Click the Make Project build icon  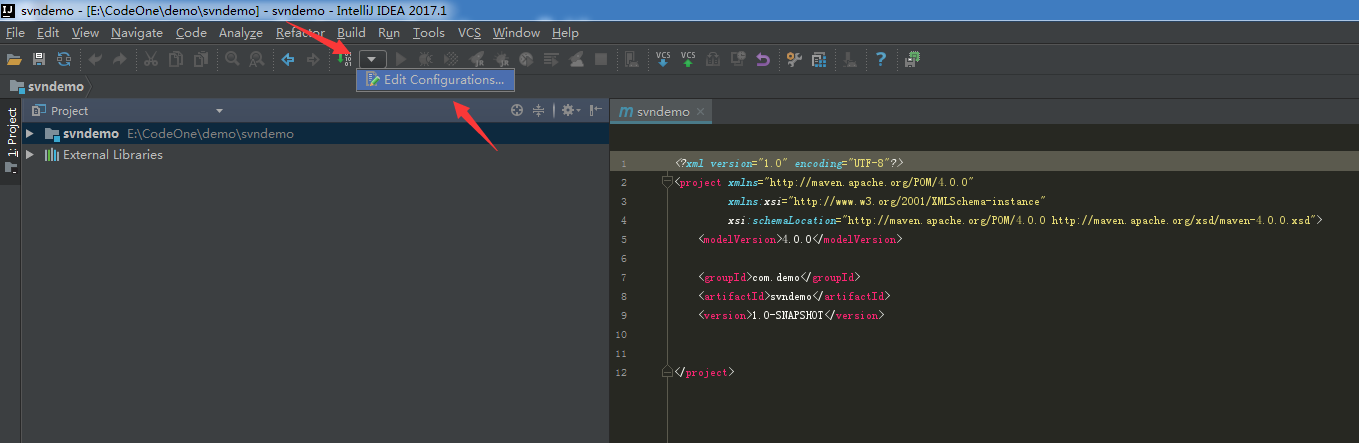(x=344, y=58)
